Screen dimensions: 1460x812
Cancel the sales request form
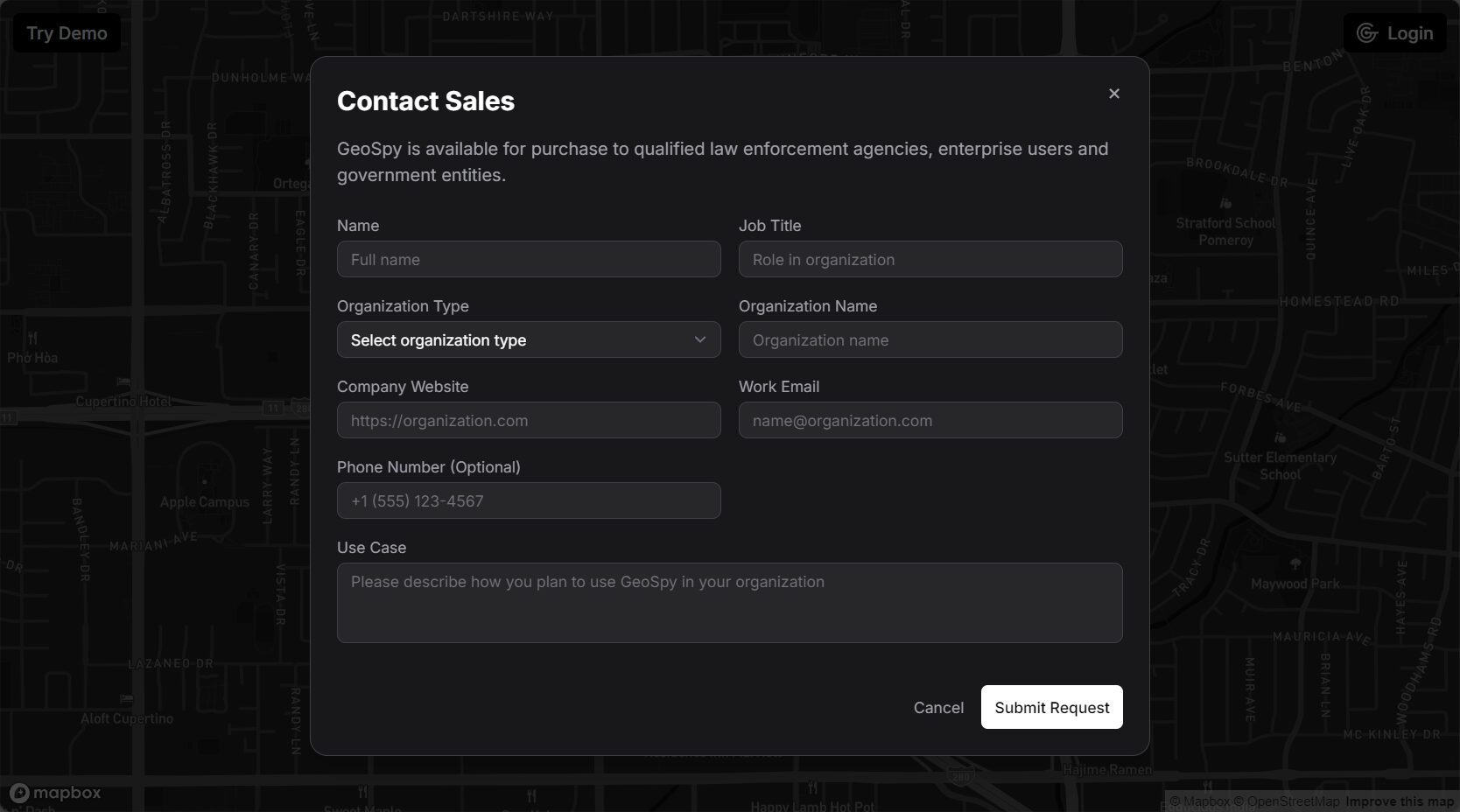[x=938, y=708]
